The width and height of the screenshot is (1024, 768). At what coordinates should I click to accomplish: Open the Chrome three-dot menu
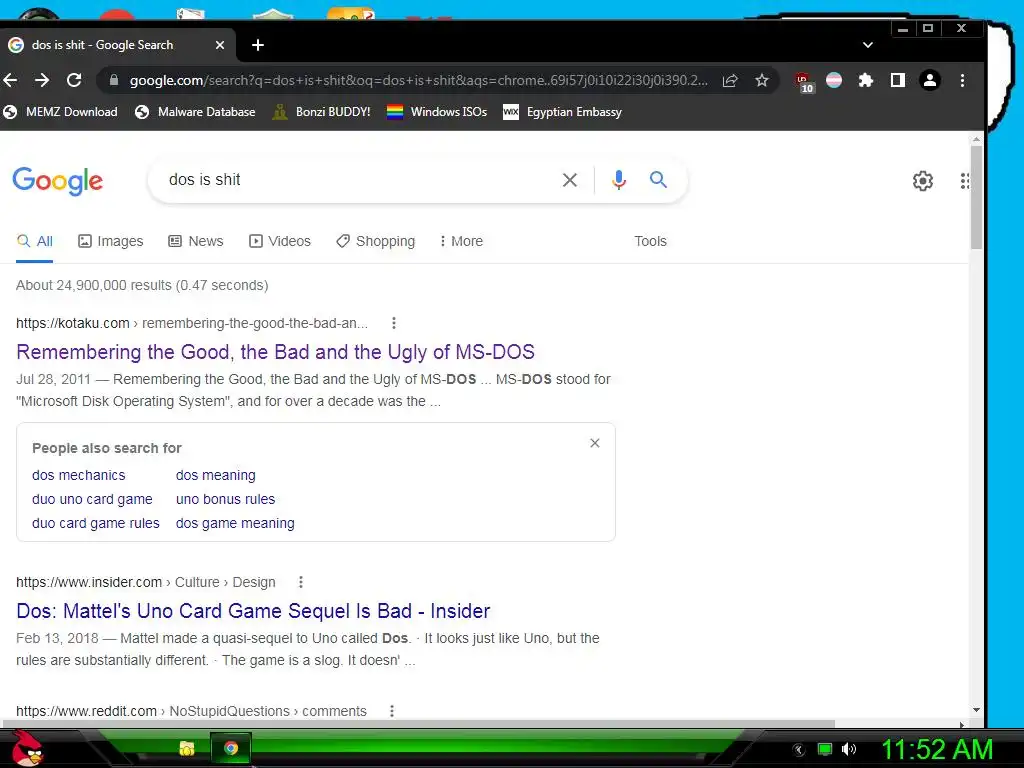(962, 80)
